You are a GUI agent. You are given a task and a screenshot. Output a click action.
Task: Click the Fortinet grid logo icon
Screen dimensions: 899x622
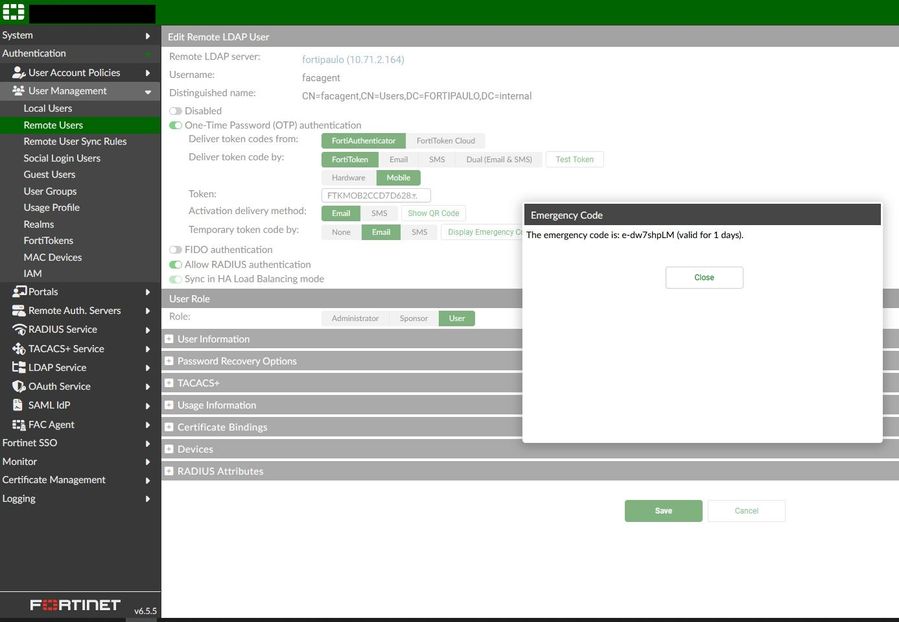pos(14,12)
